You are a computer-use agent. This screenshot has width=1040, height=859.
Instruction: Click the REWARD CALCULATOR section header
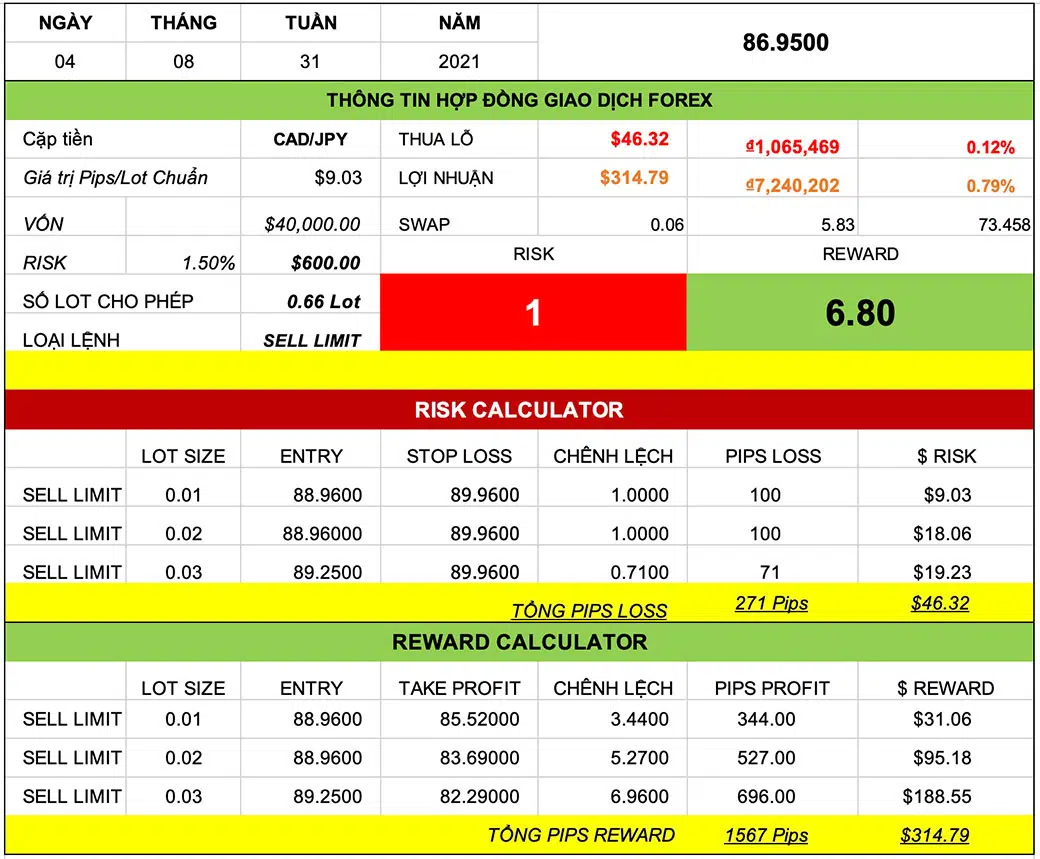[520, 642]
